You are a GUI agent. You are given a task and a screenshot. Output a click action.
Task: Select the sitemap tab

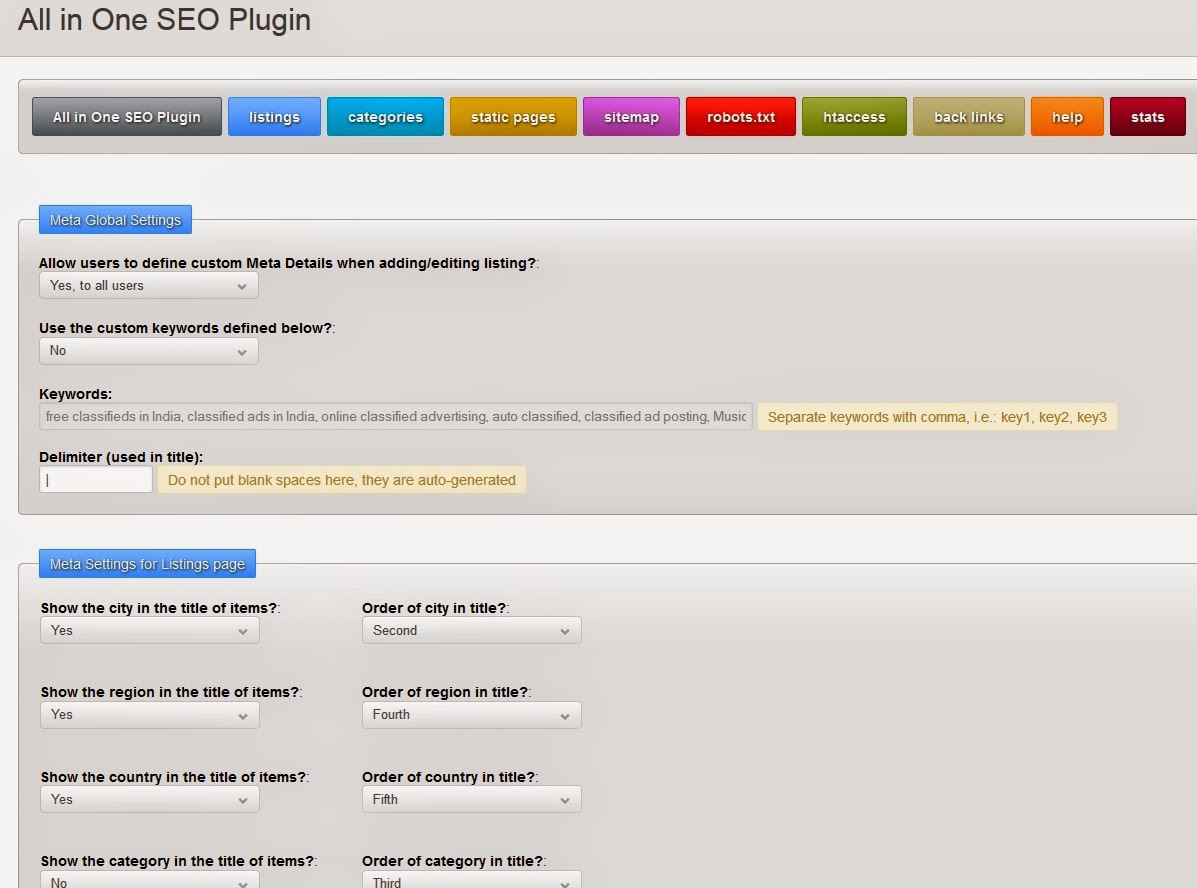[631, 117]
